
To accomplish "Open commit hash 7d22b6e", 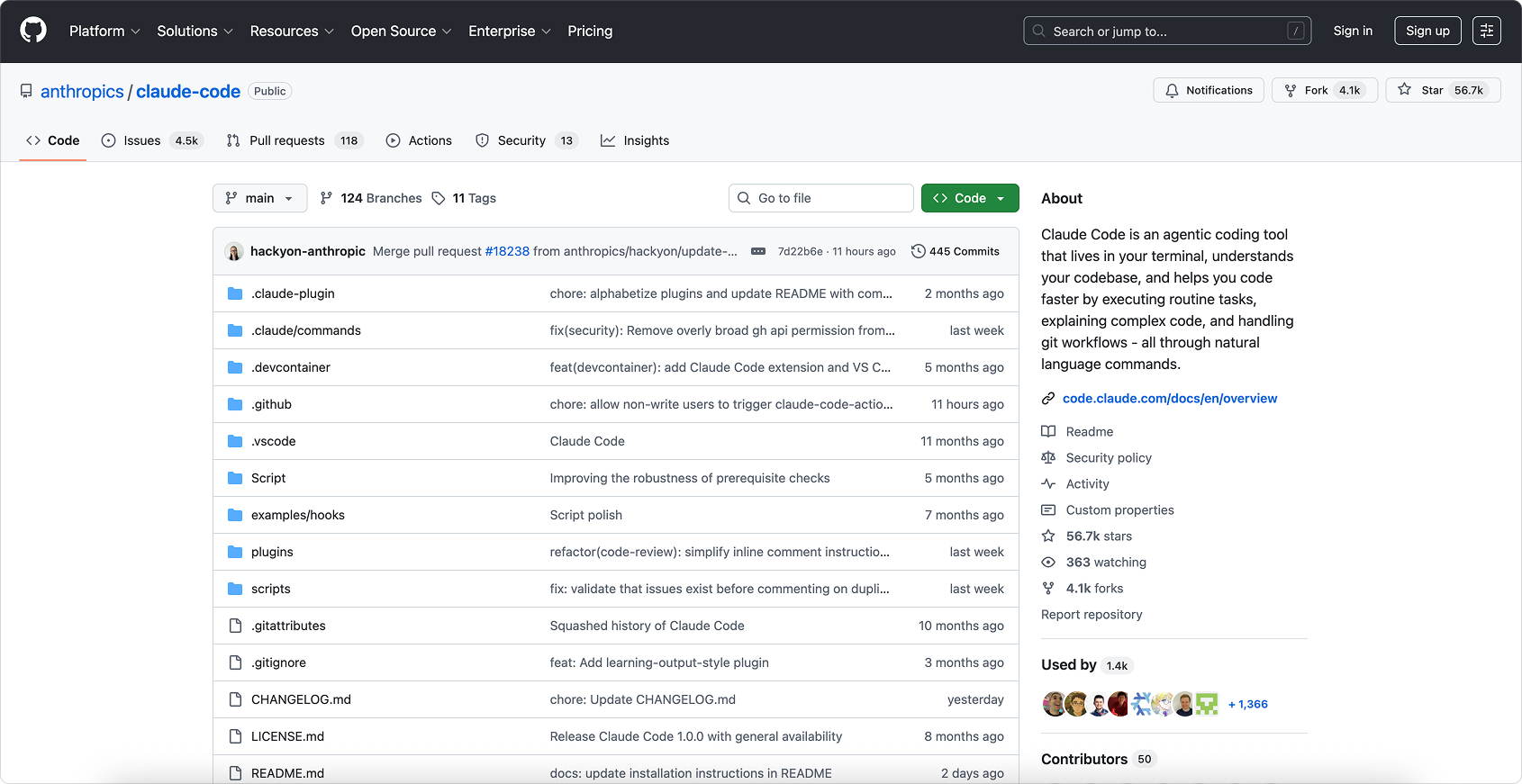I will click(x=801, y=251).
